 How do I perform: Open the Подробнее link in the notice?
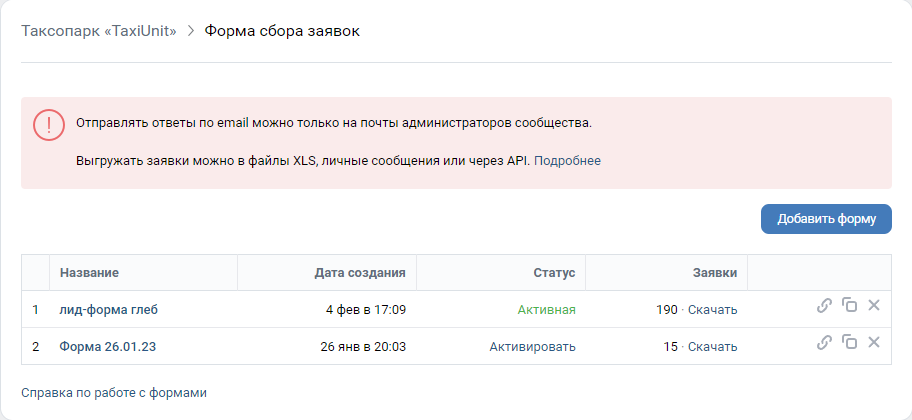[x=567, y=161]
